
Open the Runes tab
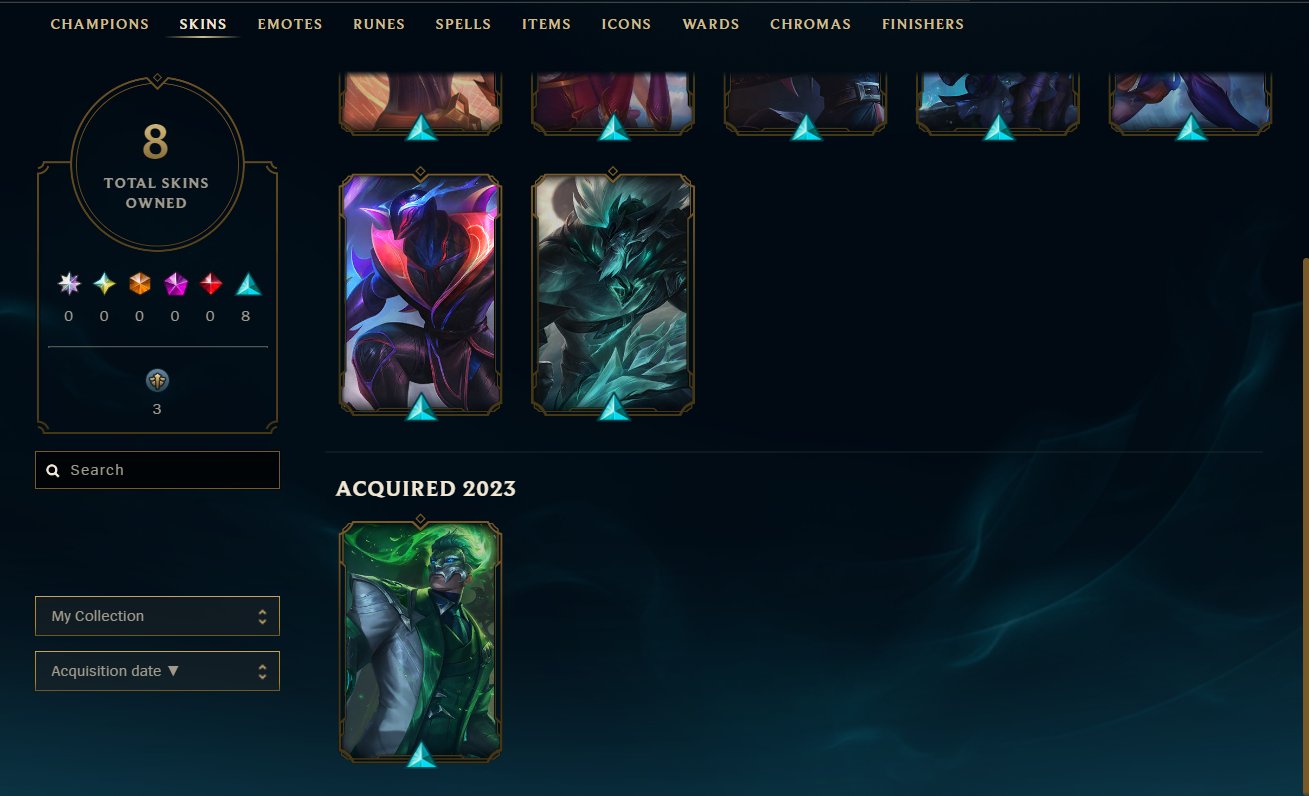point(379,24)
